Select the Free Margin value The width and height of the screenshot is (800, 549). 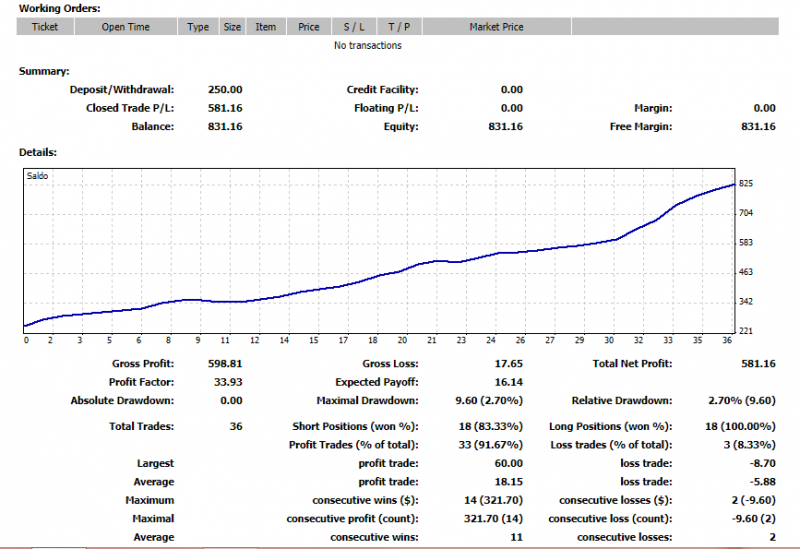point(758,127)
